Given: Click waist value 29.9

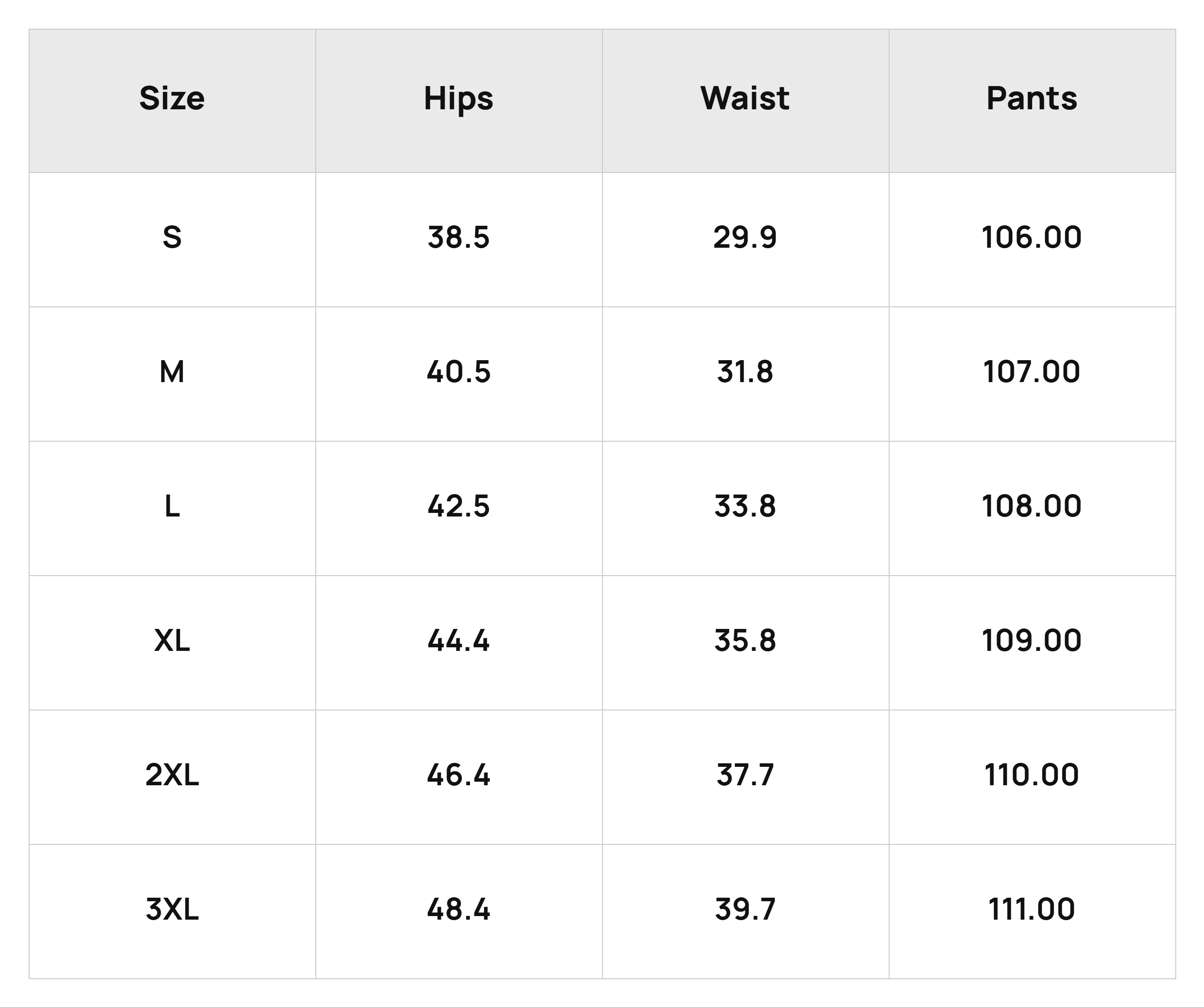Looking at the screenshot, I should coord(745,237).
